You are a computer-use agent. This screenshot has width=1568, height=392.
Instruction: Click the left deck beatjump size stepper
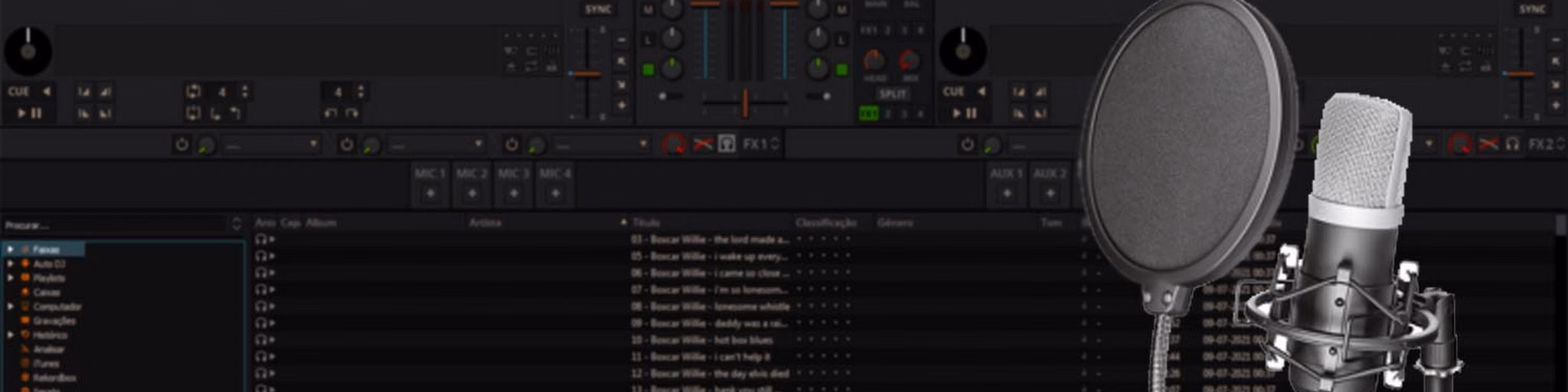pos(360,92)
